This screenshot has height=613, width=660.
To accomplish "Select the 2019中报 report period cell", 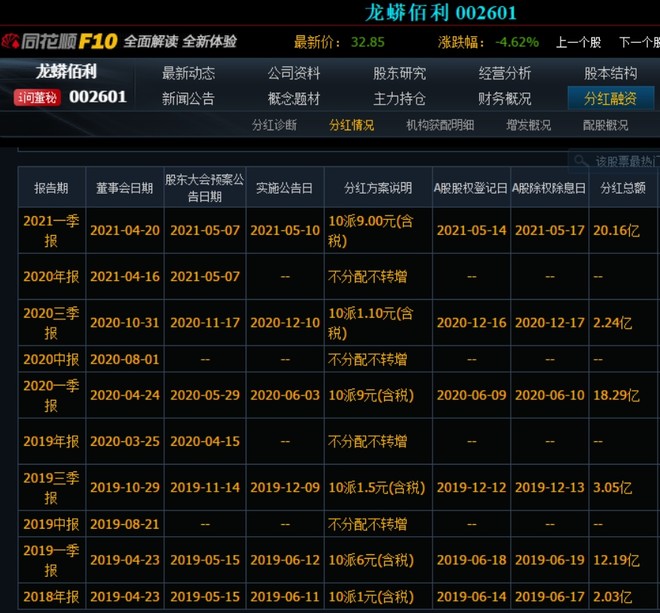I will (51, 524).
